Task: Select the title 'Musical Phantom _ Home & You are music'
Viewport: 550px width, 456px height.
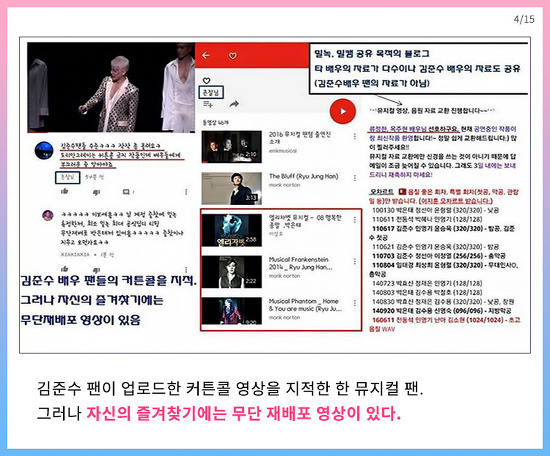Action: click(x=305, y=305)
